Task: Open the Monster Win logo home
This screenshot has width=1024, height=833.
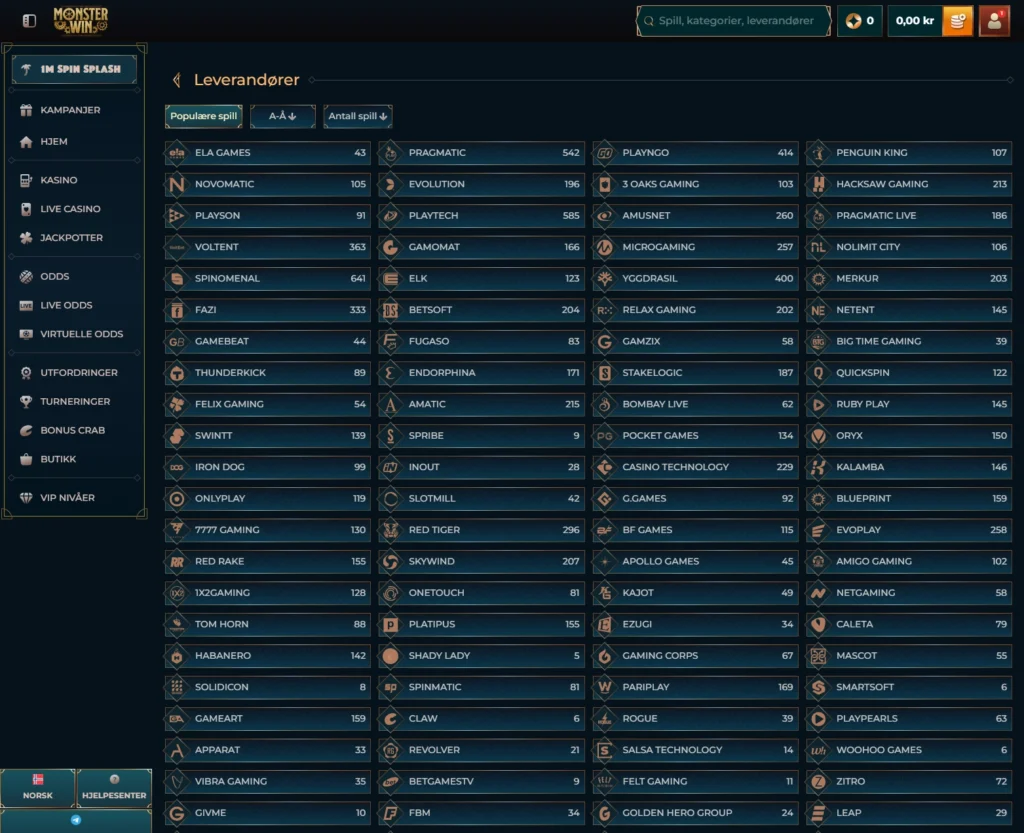Action: 81,20
